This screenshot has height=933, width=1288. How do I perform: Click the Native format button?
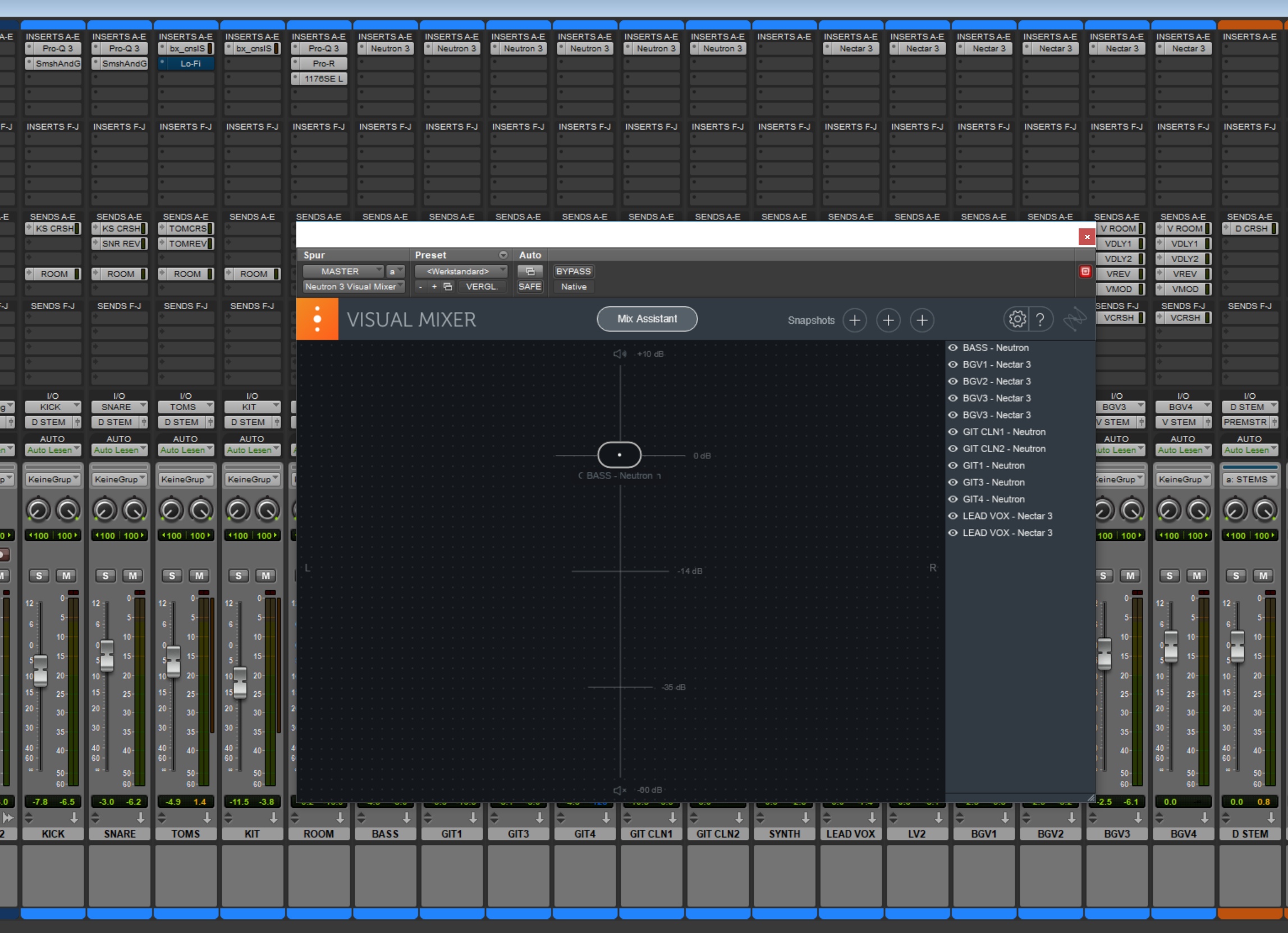point(574,287)
